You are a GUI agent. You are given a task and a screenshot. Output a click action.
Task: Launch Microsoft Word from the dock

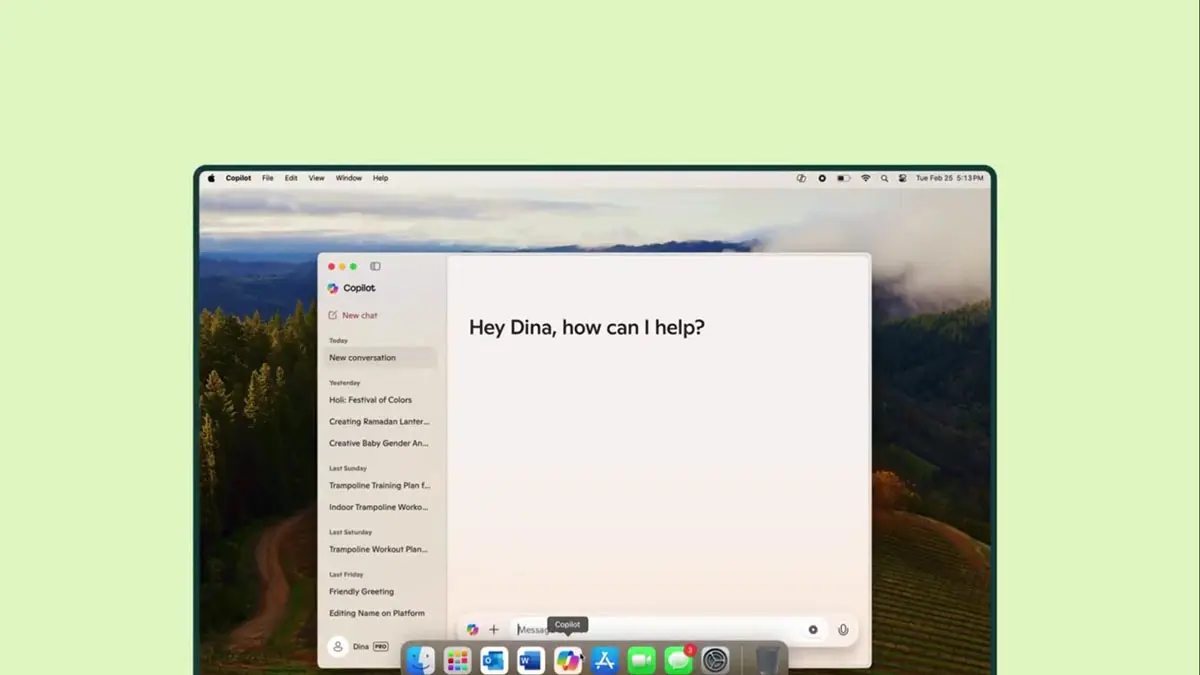pos(528,660)
